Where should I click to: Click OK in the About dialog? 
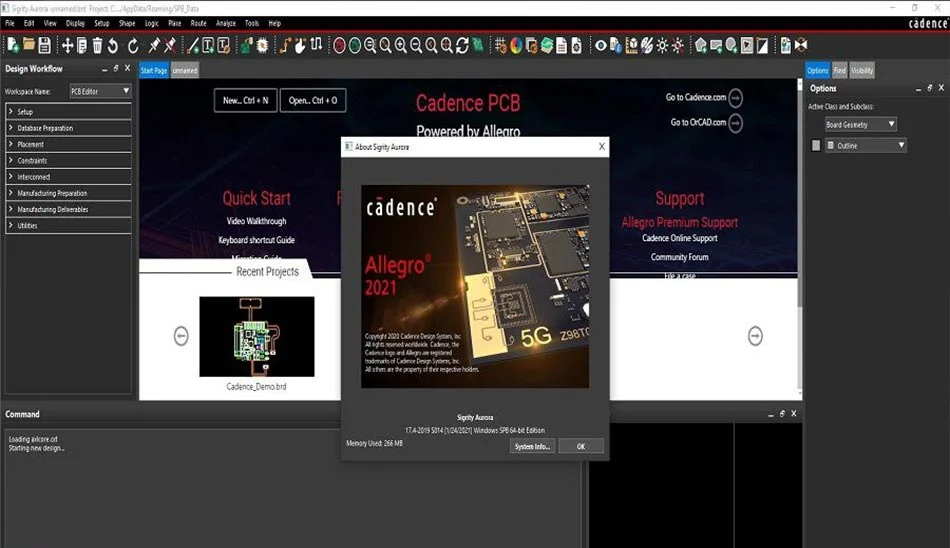(580, 446)
